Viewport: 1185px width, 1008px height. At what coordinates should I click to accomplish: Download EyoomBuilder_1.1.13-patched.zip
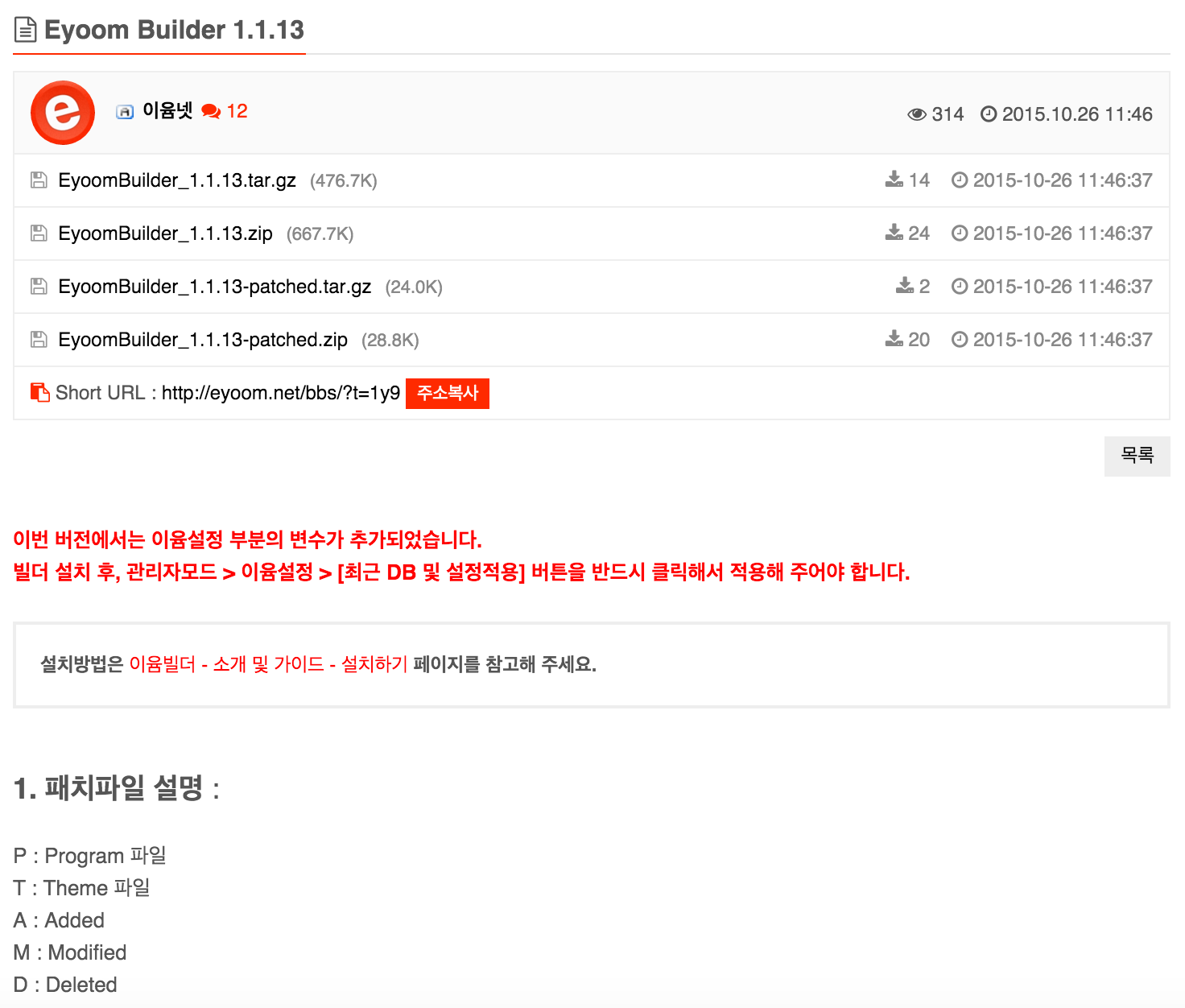tap(203, 340)
